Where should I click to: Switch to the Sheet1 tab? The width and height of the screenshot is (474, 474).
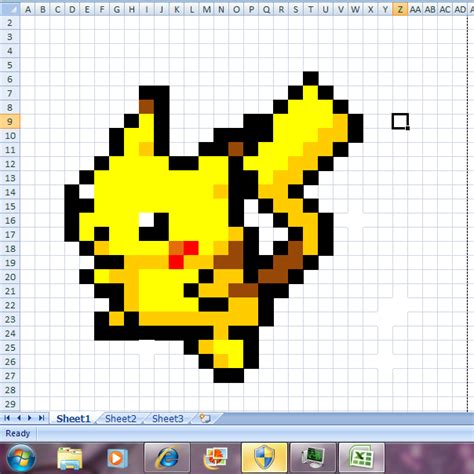click(73, 418)
